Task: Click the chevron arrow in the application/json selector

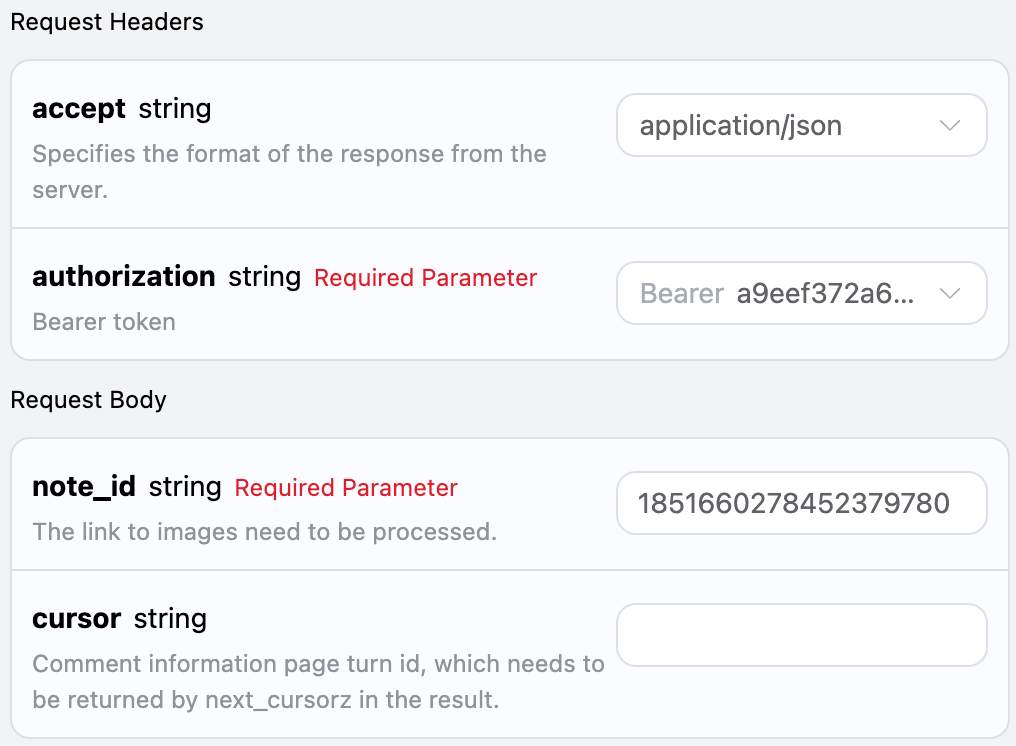Action: click(950, 126)
